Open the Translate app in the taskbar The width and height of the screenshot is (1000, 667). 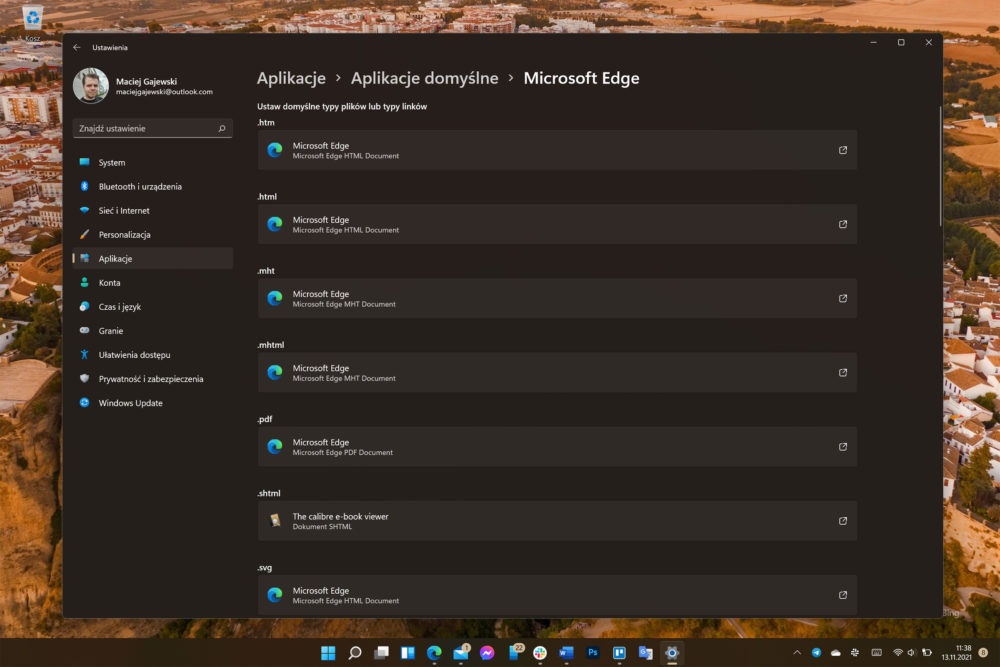(645, 652)
